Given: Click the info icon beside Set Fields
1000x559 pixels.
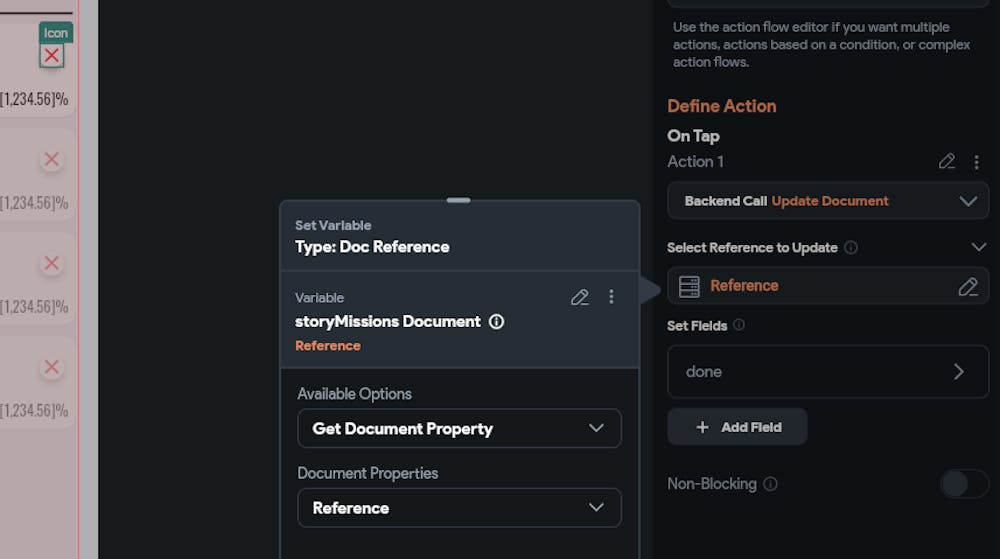Looking at the screenshot, I should pos(739,325).
